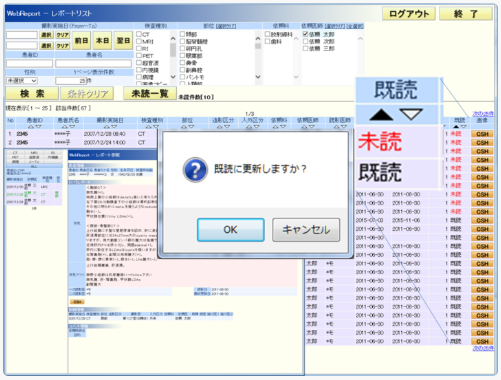Screen dimensions: 501x380
Task: Sort 依頼医師 column descending
Action: [312, 127]
